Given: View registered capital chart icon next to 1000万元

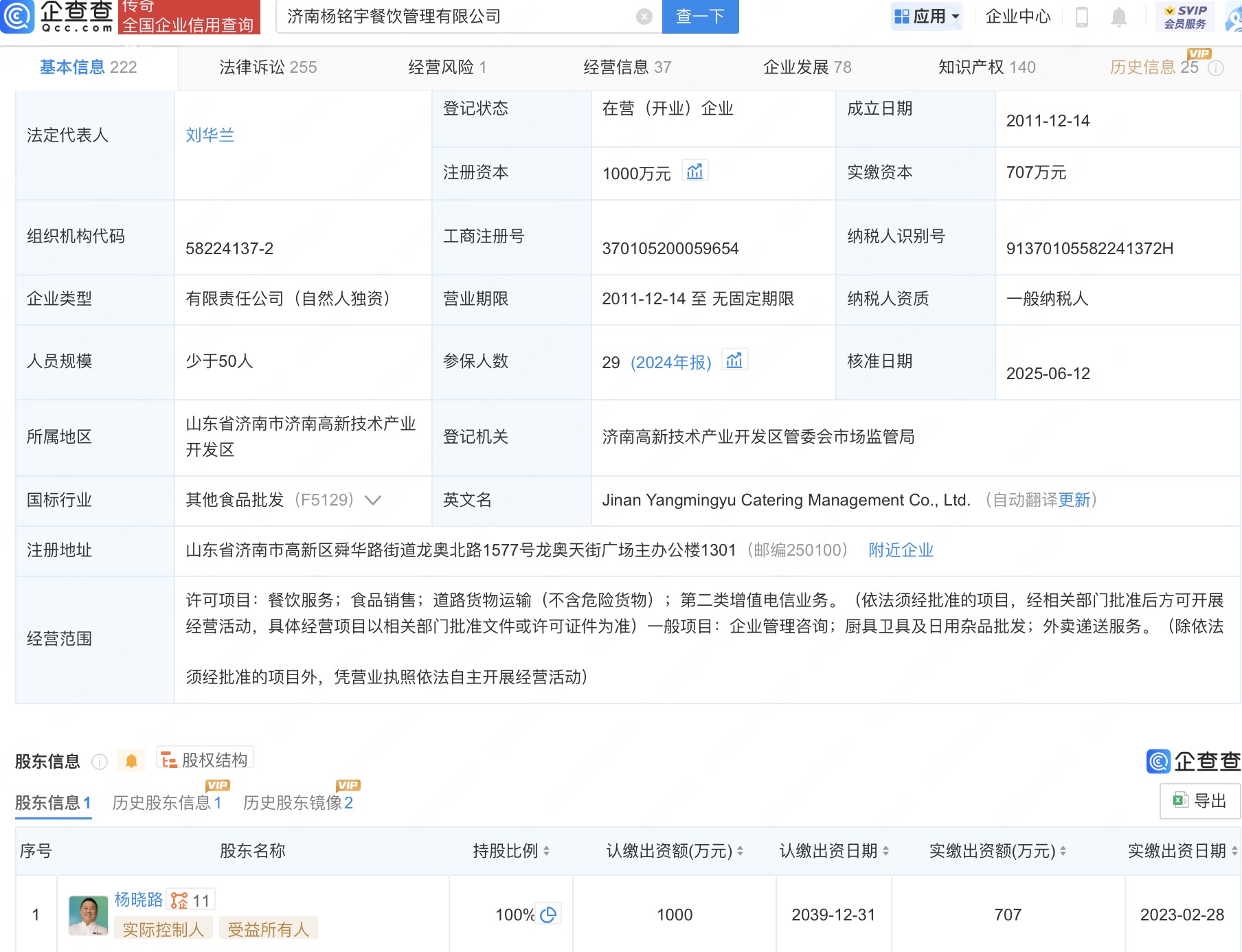Looking at the screenshot, I should tap(695, 171).
